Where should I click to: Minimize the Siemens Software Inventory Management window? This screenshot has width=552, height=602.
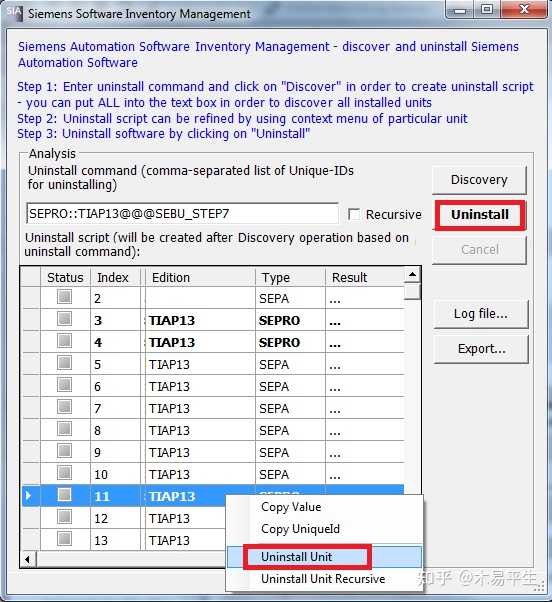coord(459,10)
